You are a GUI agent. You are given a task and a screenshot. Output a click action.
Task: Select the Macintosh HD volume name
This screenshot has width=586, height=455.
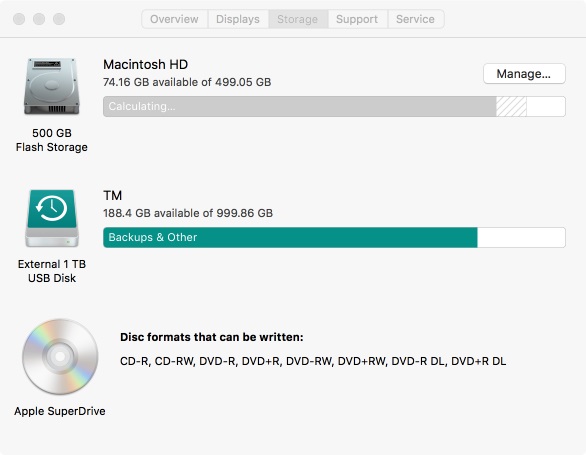(145, 64)
